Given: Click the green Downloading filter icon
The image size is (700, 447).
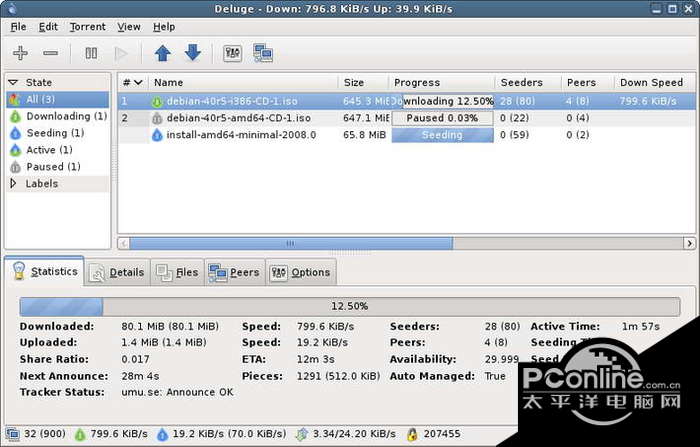Looking at the screenshot, I should (x=15, y=117).
